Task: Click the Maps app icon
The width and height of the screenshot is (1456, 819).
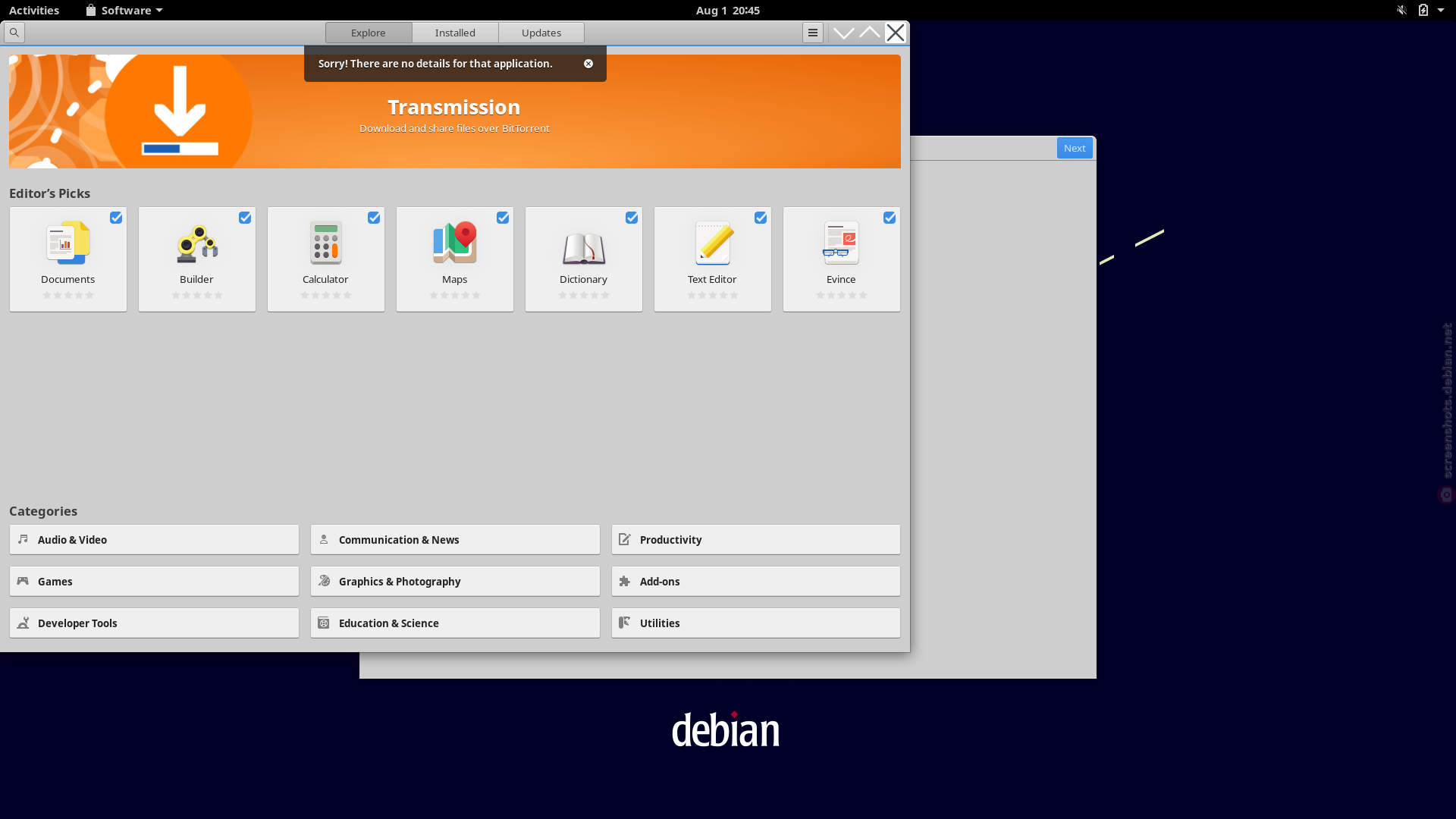Action: [455, 243]
